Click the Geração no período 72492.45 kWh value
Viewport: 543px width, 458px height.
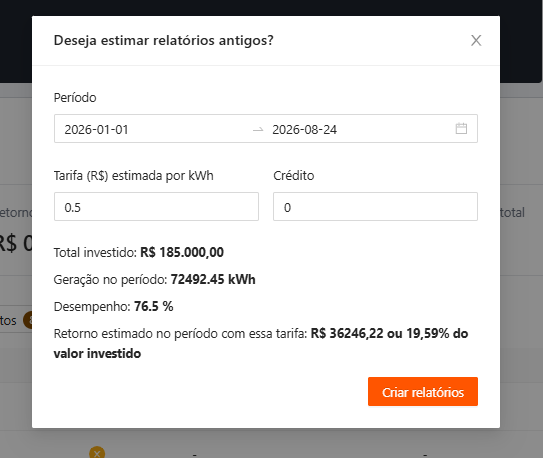coord(213,279)
